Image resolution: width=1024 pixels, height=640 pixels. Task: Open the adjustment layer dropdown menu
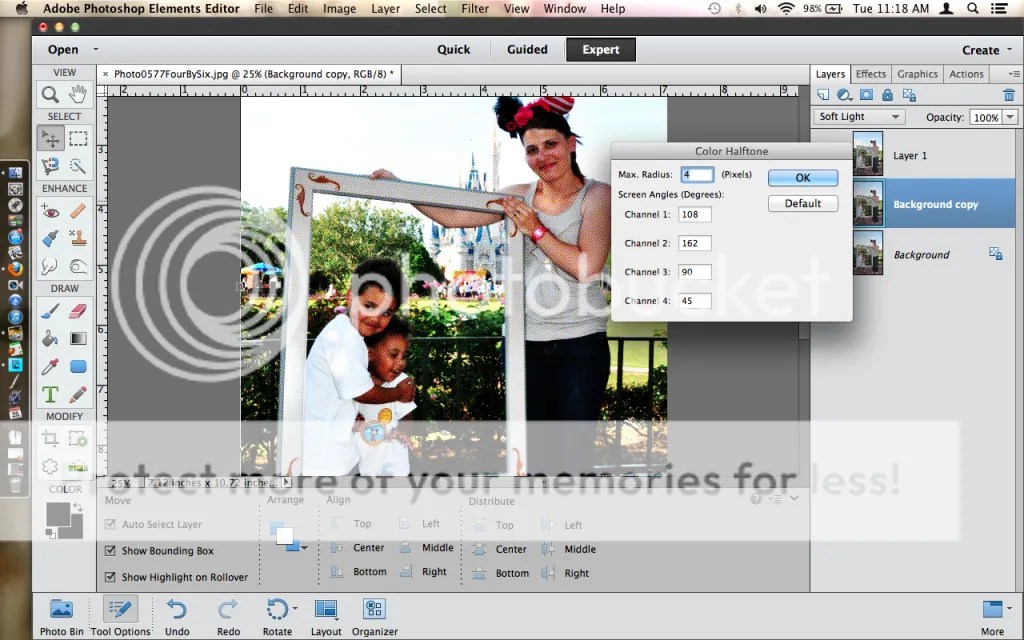coord(844,95)
